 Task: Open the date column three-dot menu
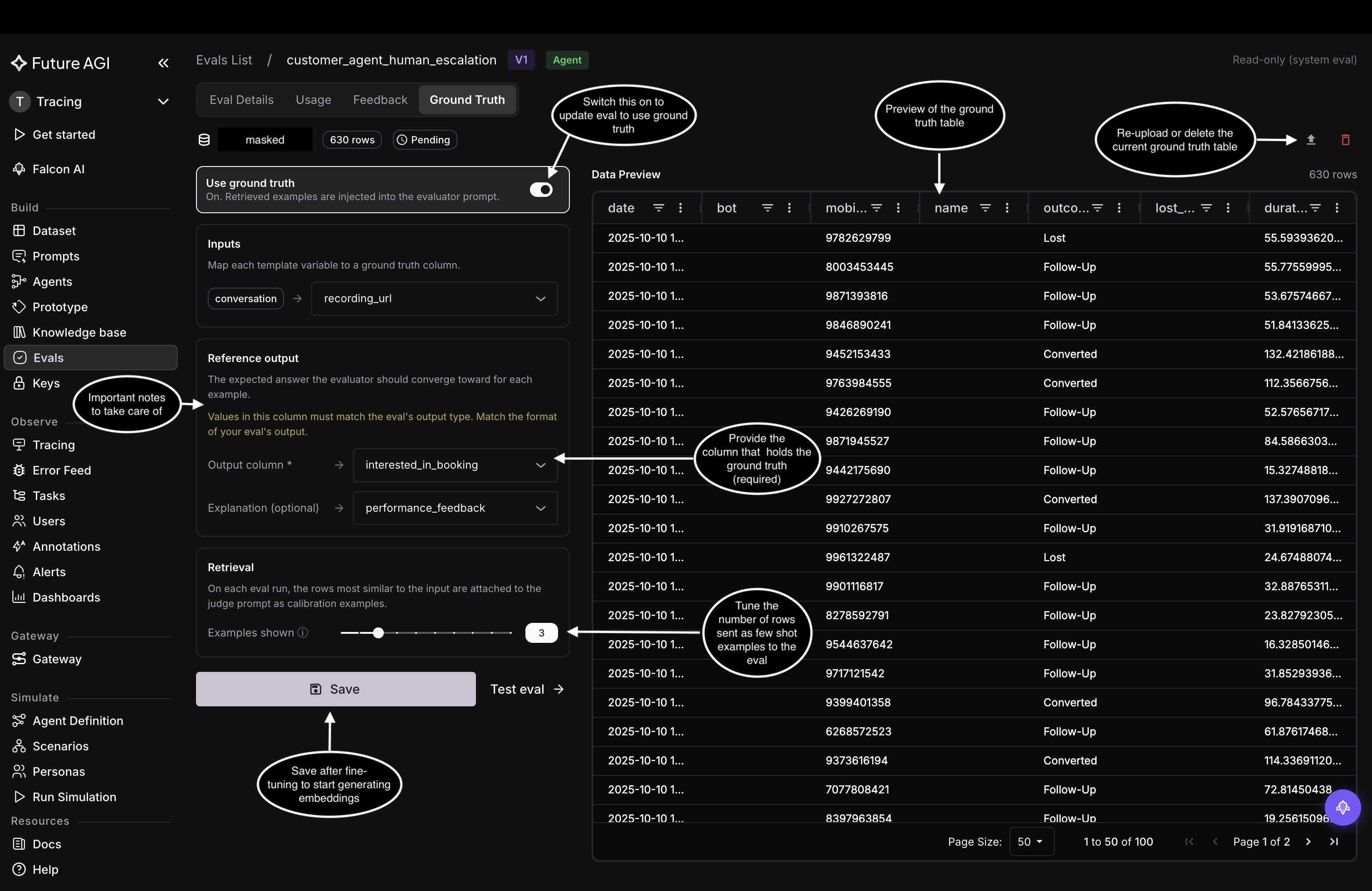(x=680, y=207)
